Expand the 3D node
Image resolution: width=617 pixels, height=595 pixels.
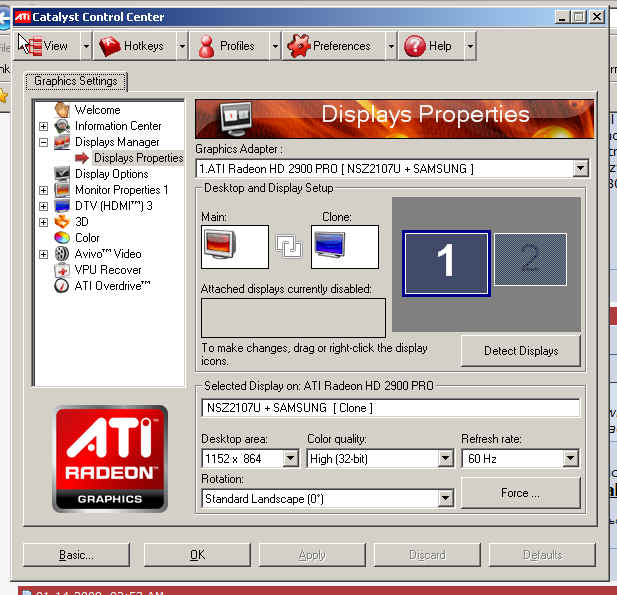(x=44, y=222)
